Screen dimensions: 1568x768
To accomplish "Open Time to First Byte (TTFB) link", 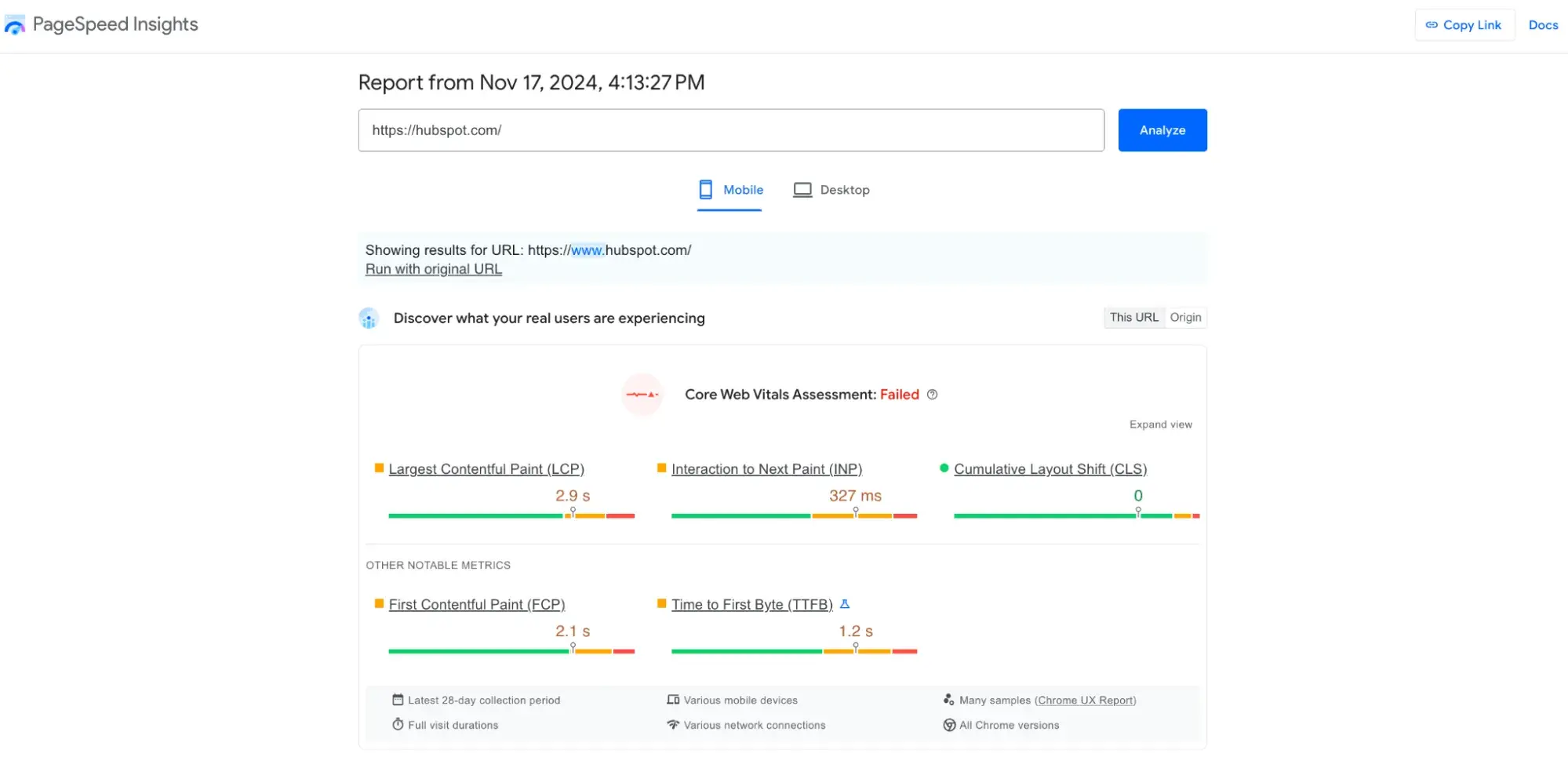I will pyautogui.click(x=751, y=605).
